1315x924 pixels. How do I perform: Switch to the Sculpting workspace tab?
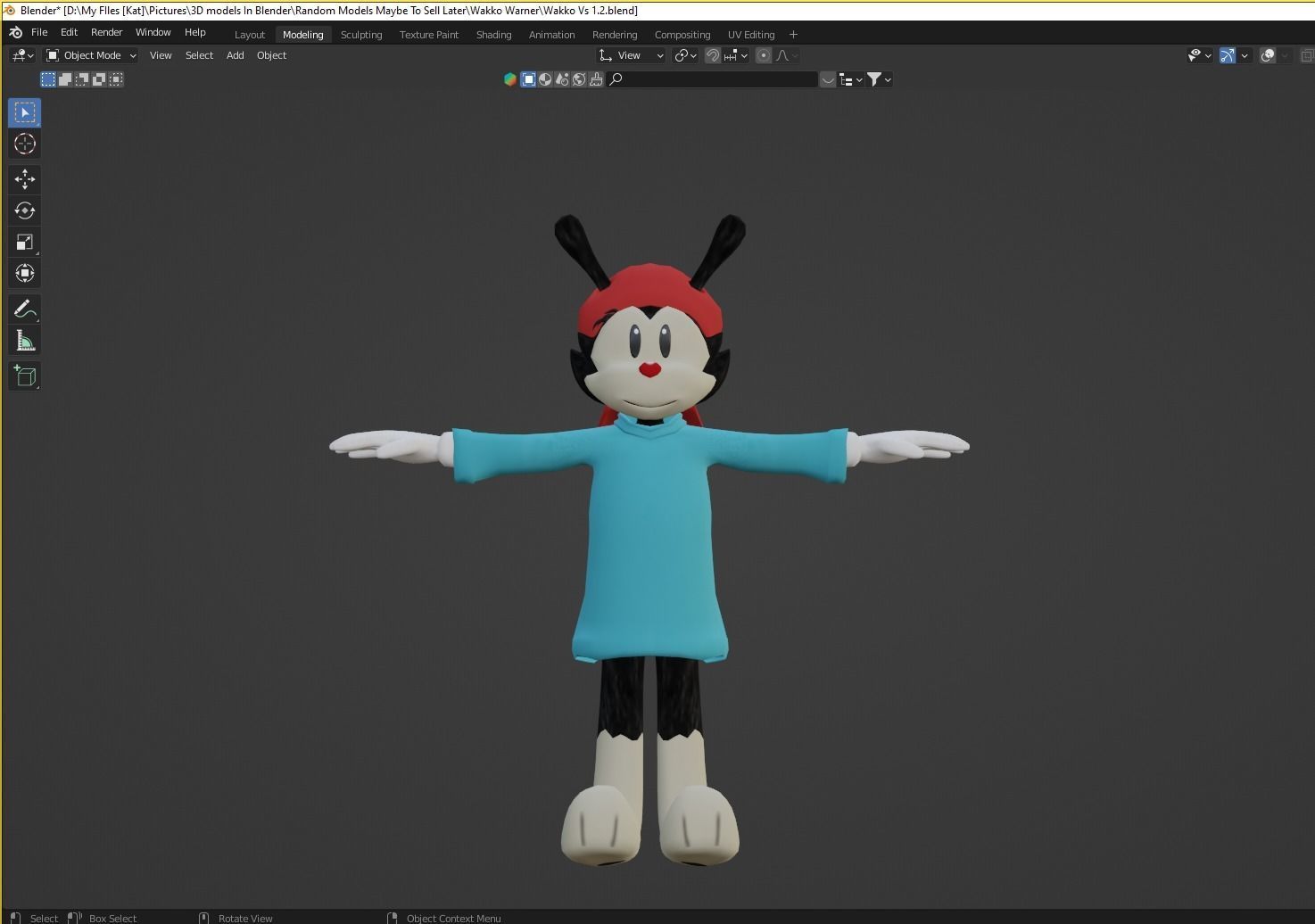(361, 34)
